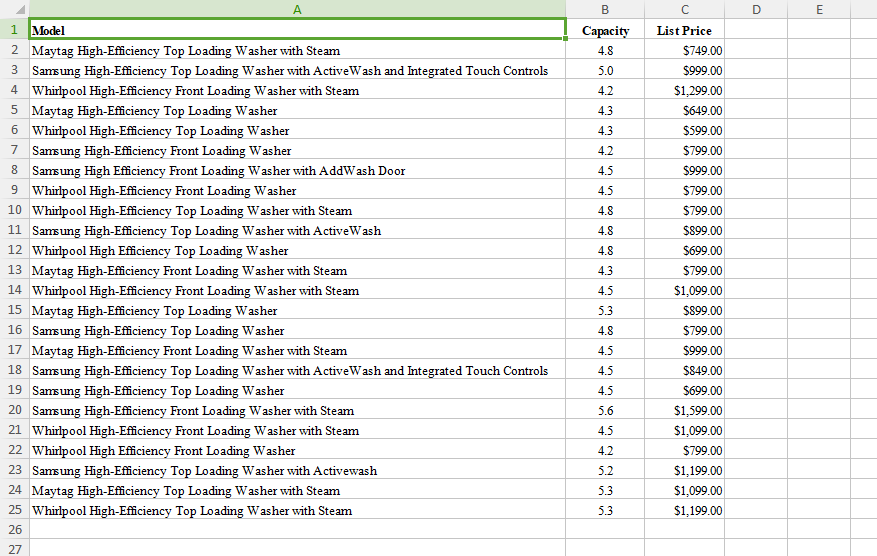Select Samsung Top Loading Washer with ActiveWash in row 11
This screenshot has width=877, height=556.
click(x=298, y=230)
